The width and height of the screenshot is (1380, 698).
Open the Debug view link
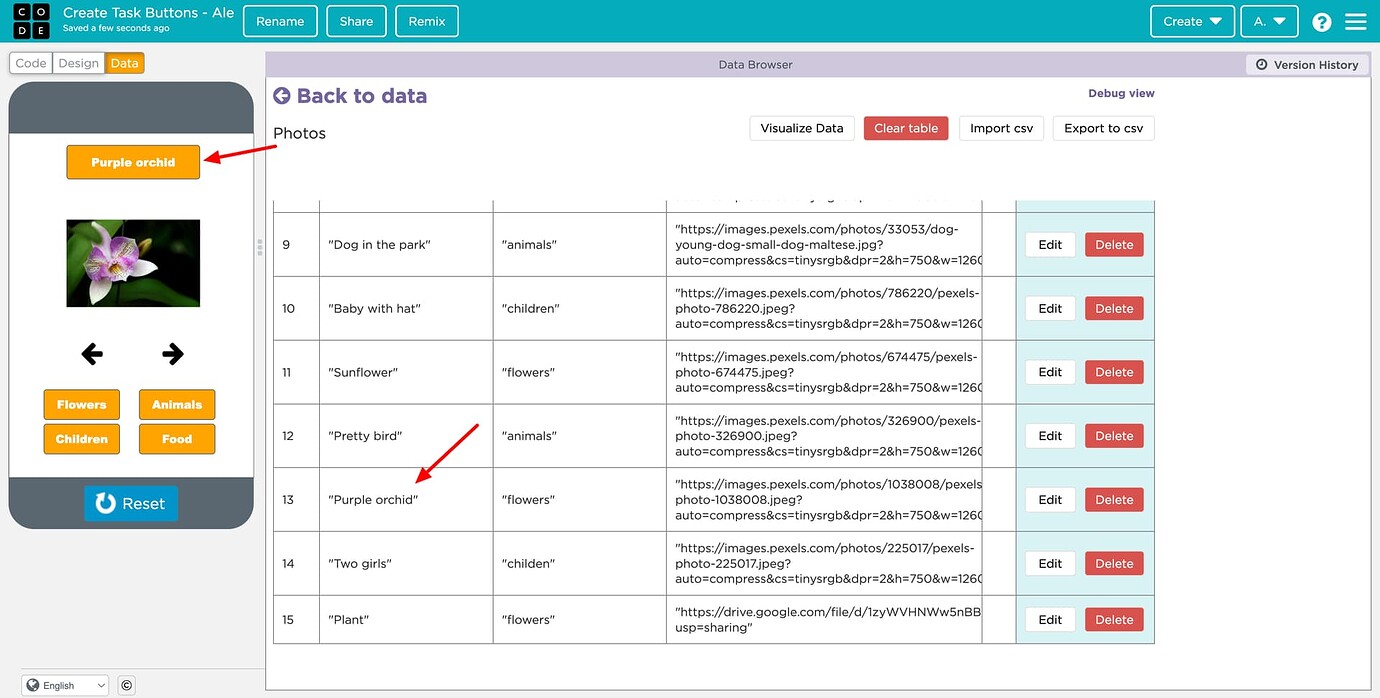[x=1121, y=92]
